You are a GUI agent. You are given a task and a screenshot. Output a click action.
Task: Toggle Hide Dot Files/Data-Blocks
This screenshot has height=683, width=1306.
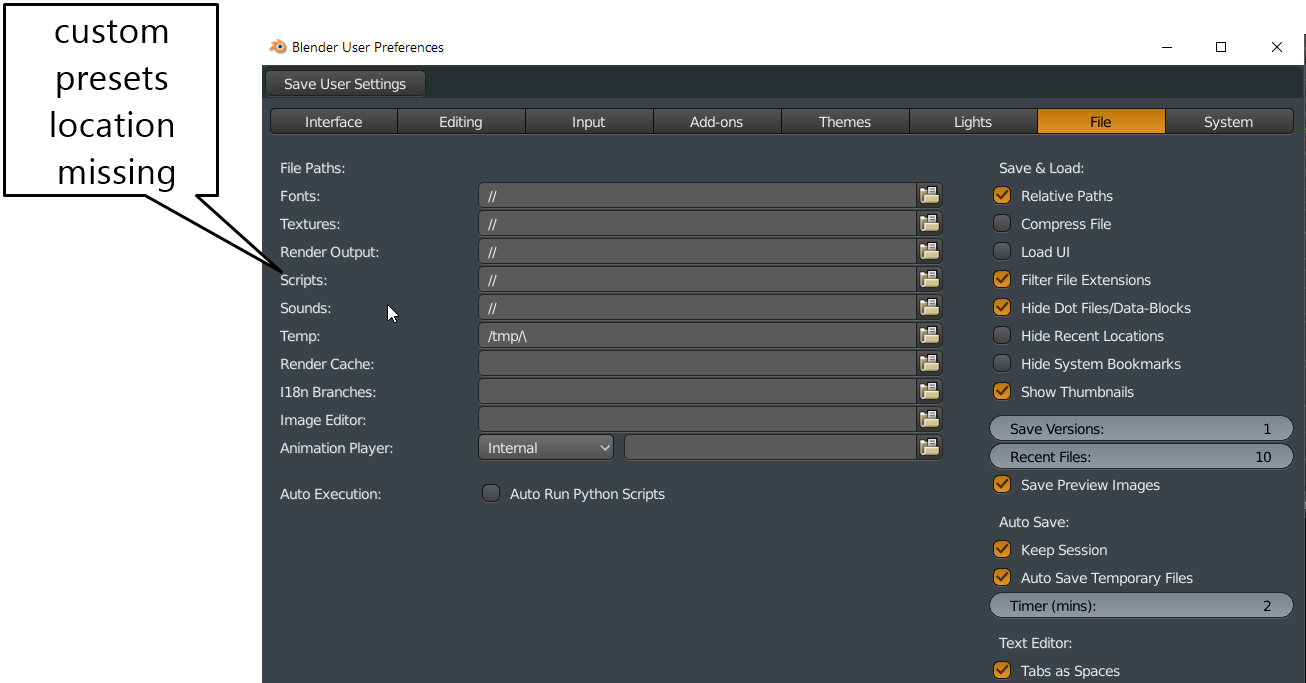tap(1002, 308)
